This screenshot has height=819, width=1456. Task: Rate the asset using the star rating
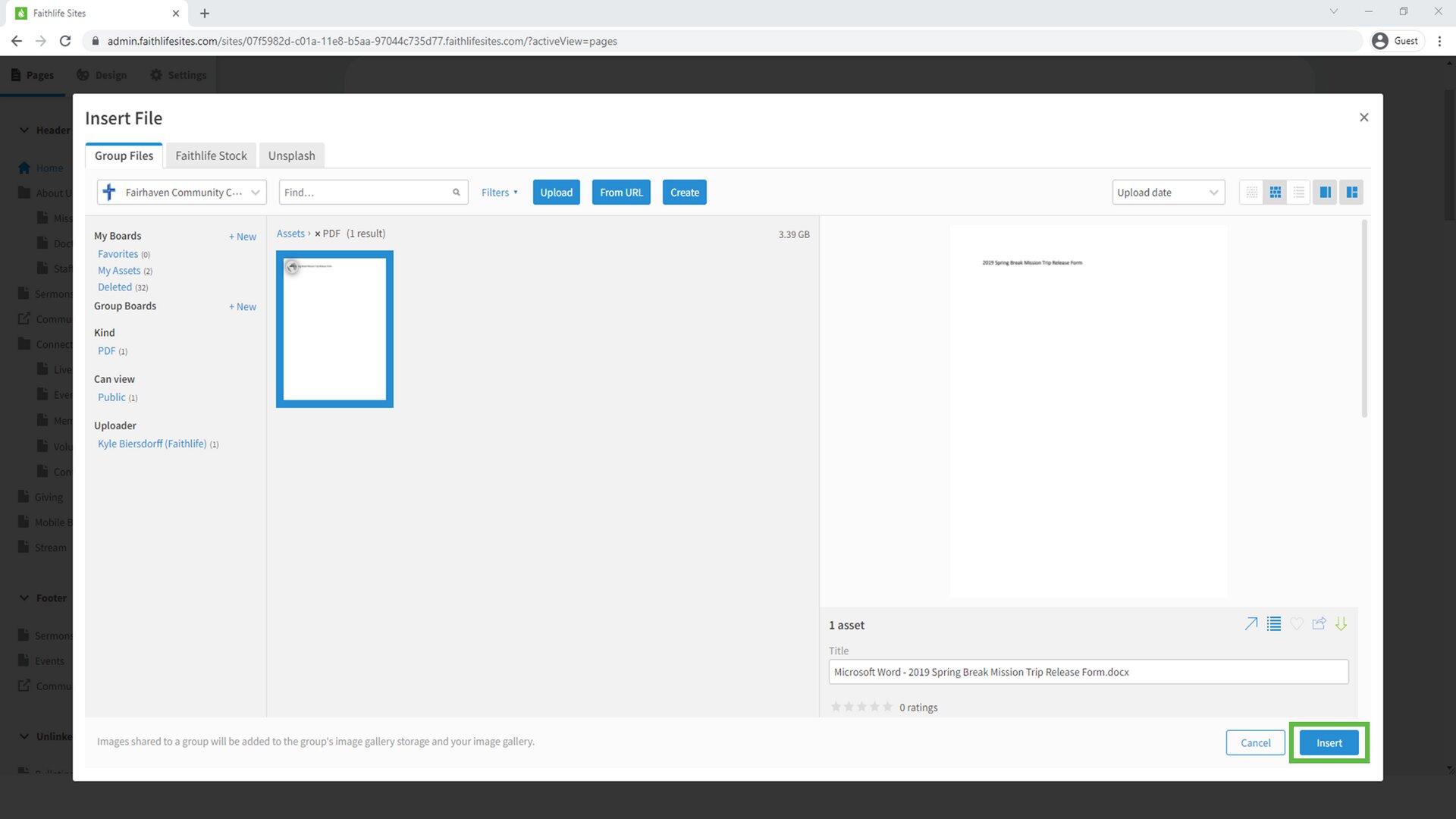point(861,707)
